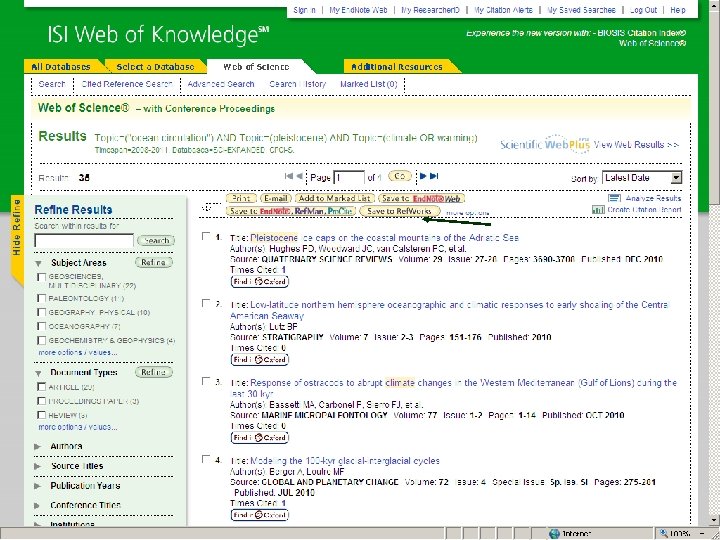The image size is (720, 540).
Task: Open Search History
Action: [298, 84]
